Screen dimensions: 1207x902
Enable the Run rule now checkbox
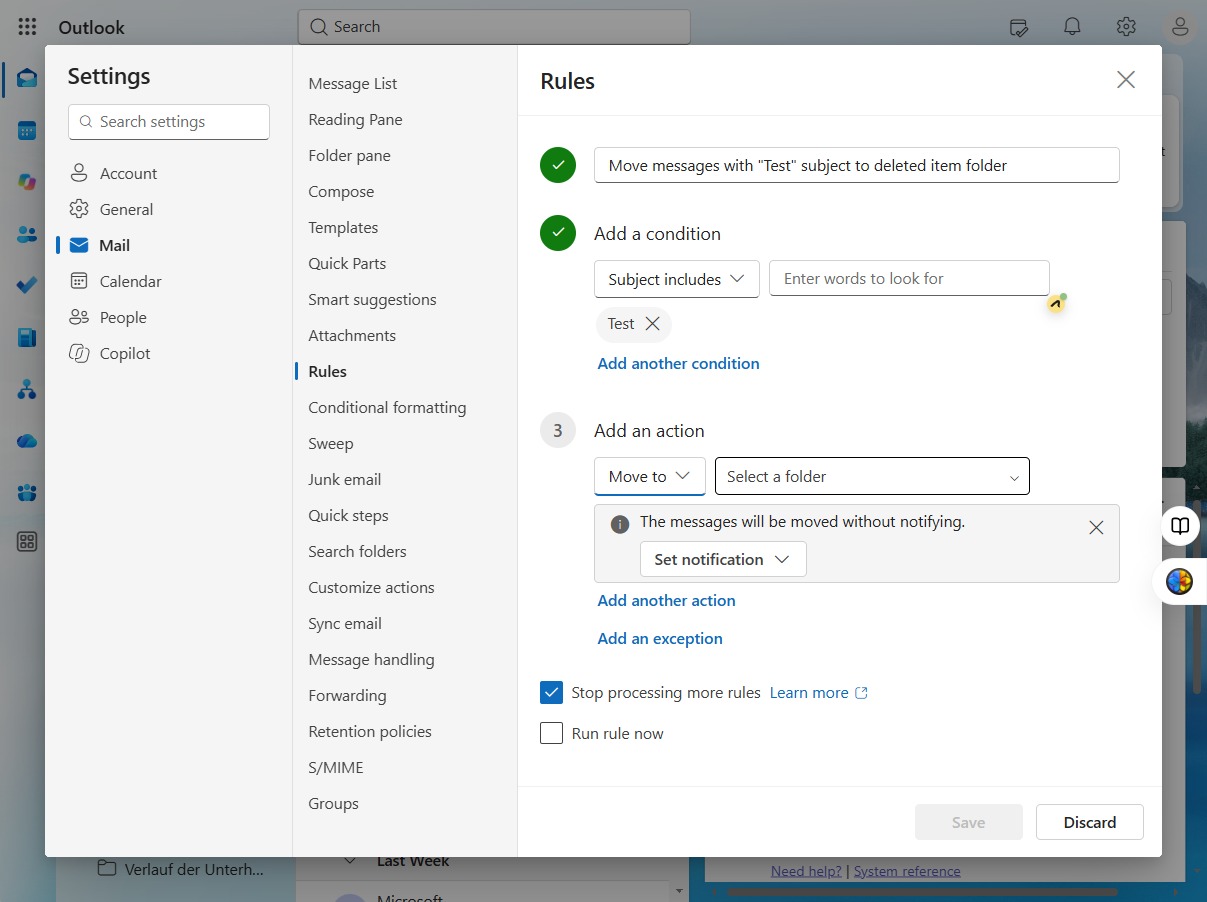coord(551,733)
